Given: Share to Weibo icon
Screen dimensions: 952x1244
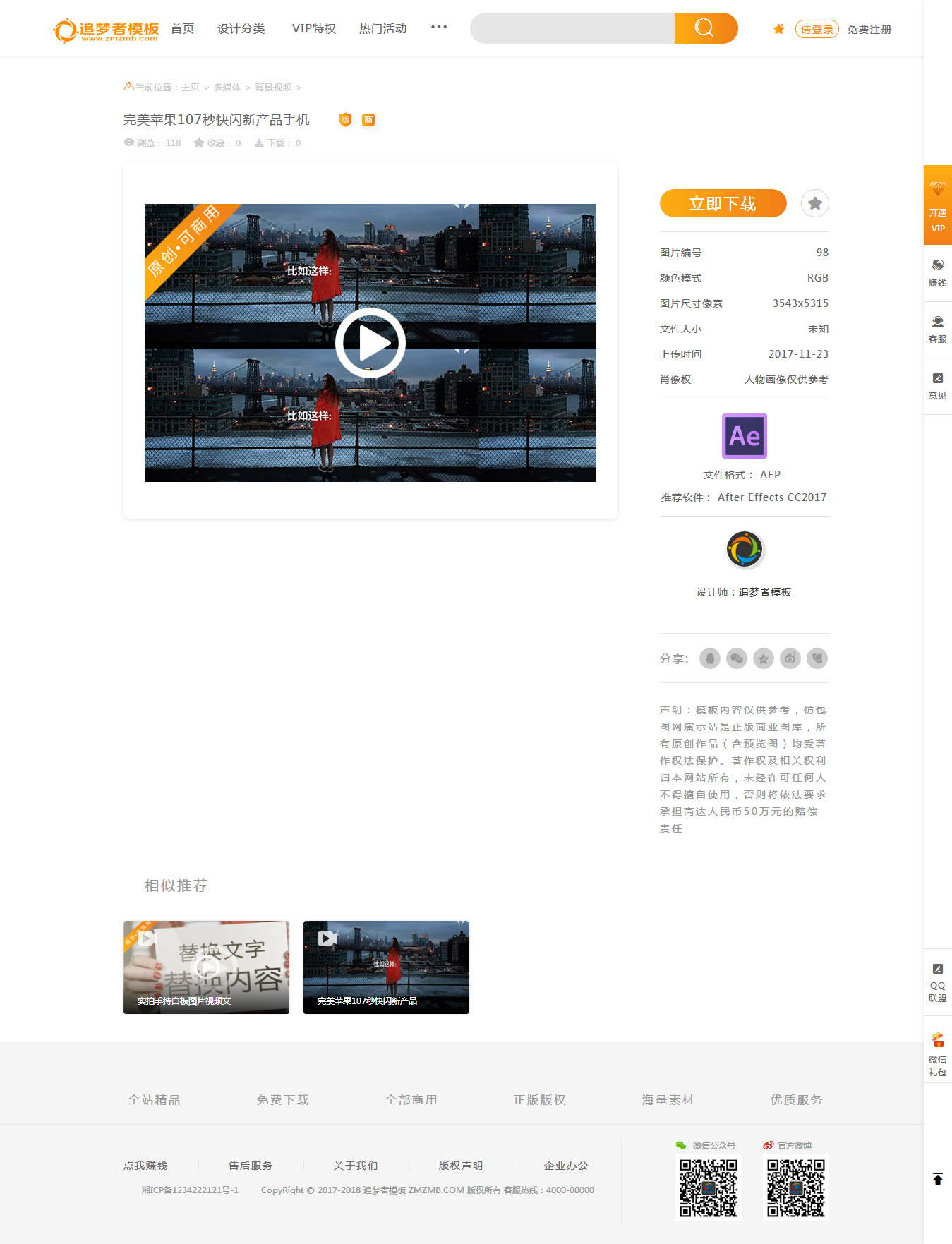Looking at the screenshot, I should pyautogui.click(x=790, y=658).
